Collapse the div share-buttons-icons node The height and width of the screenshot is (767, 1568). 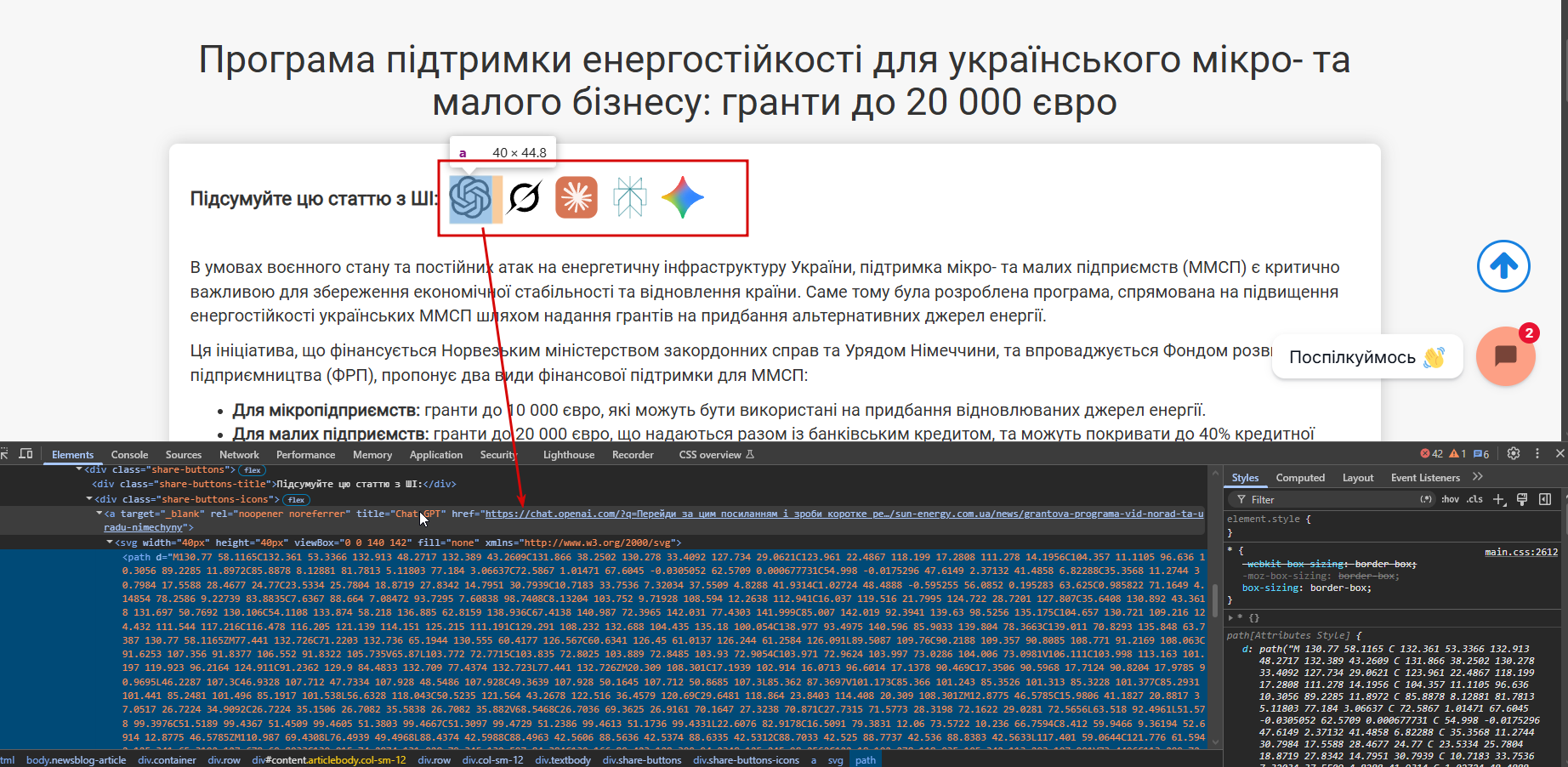(x=90, y=499)
